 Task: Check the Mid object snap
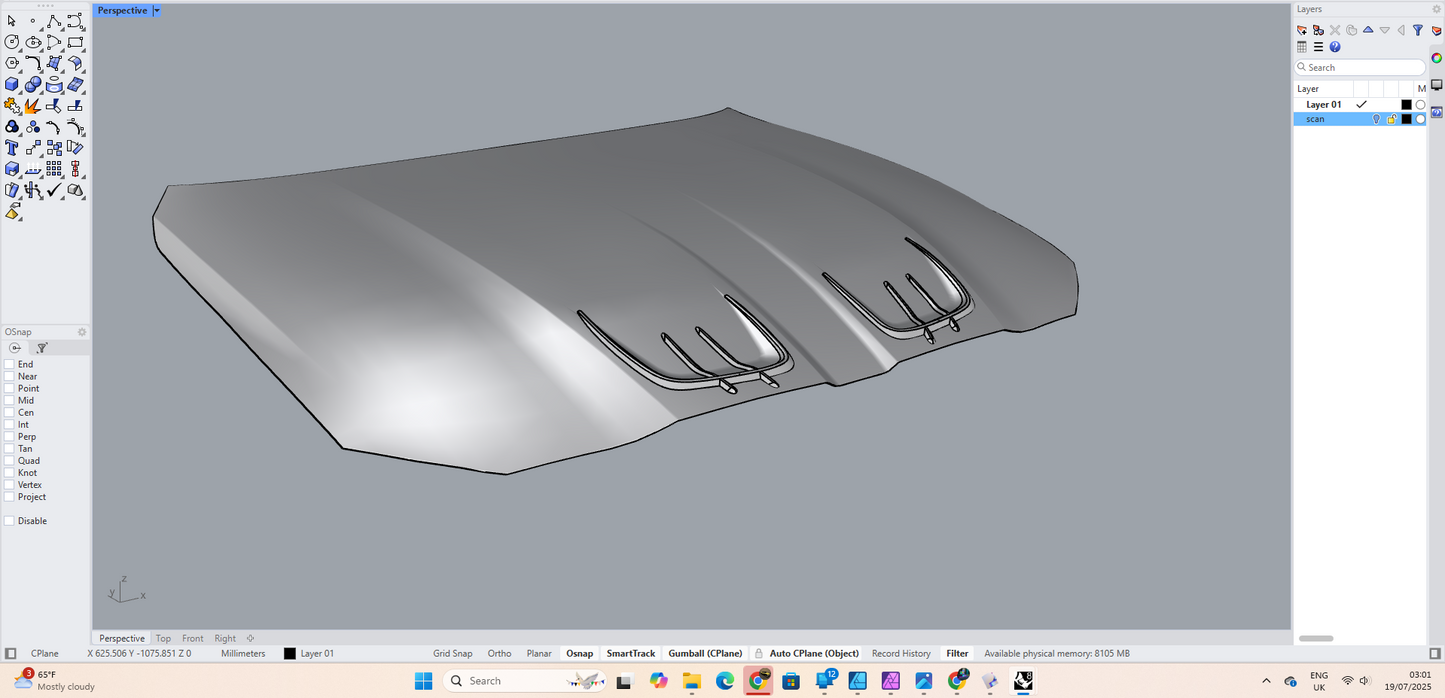11,400
